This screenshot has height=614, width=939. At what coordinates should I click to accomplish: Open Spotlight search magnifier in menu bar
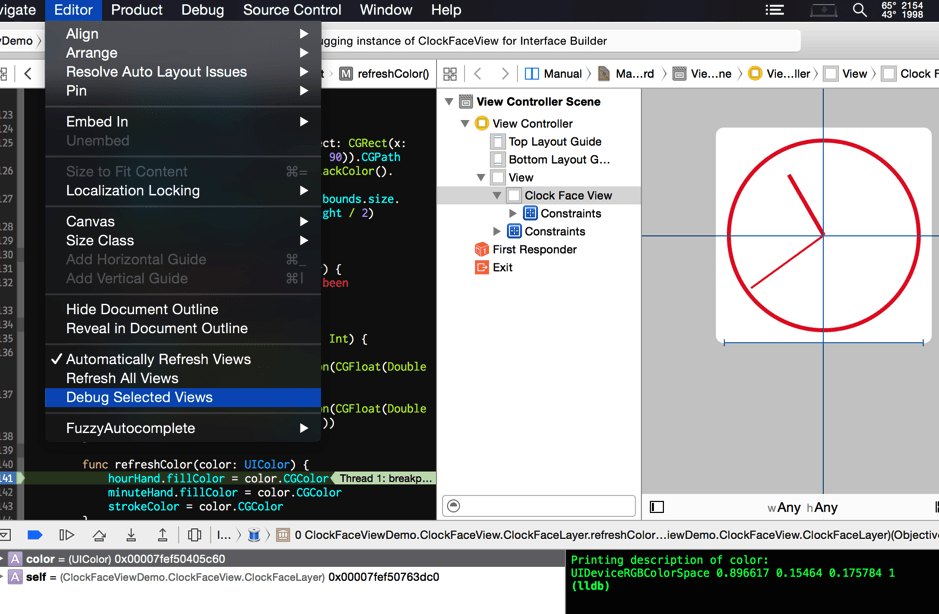tap(859, 10)
